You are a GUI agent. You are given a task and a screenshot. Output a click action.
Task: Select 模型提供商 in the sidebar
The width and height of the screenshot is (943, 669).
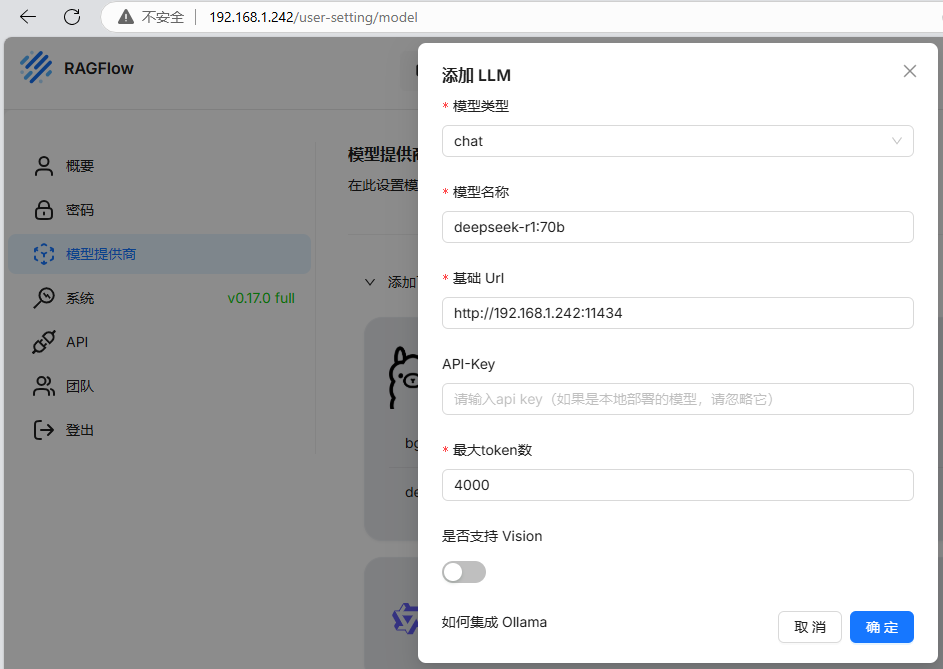tap(100, 254)
